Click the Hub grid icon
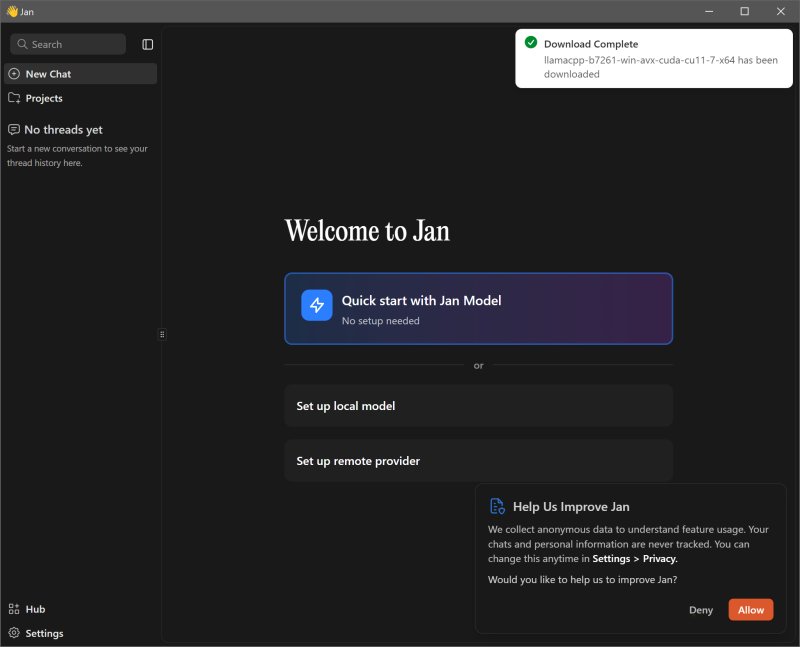This screenshot has height=647, width=800. [14, 609]
